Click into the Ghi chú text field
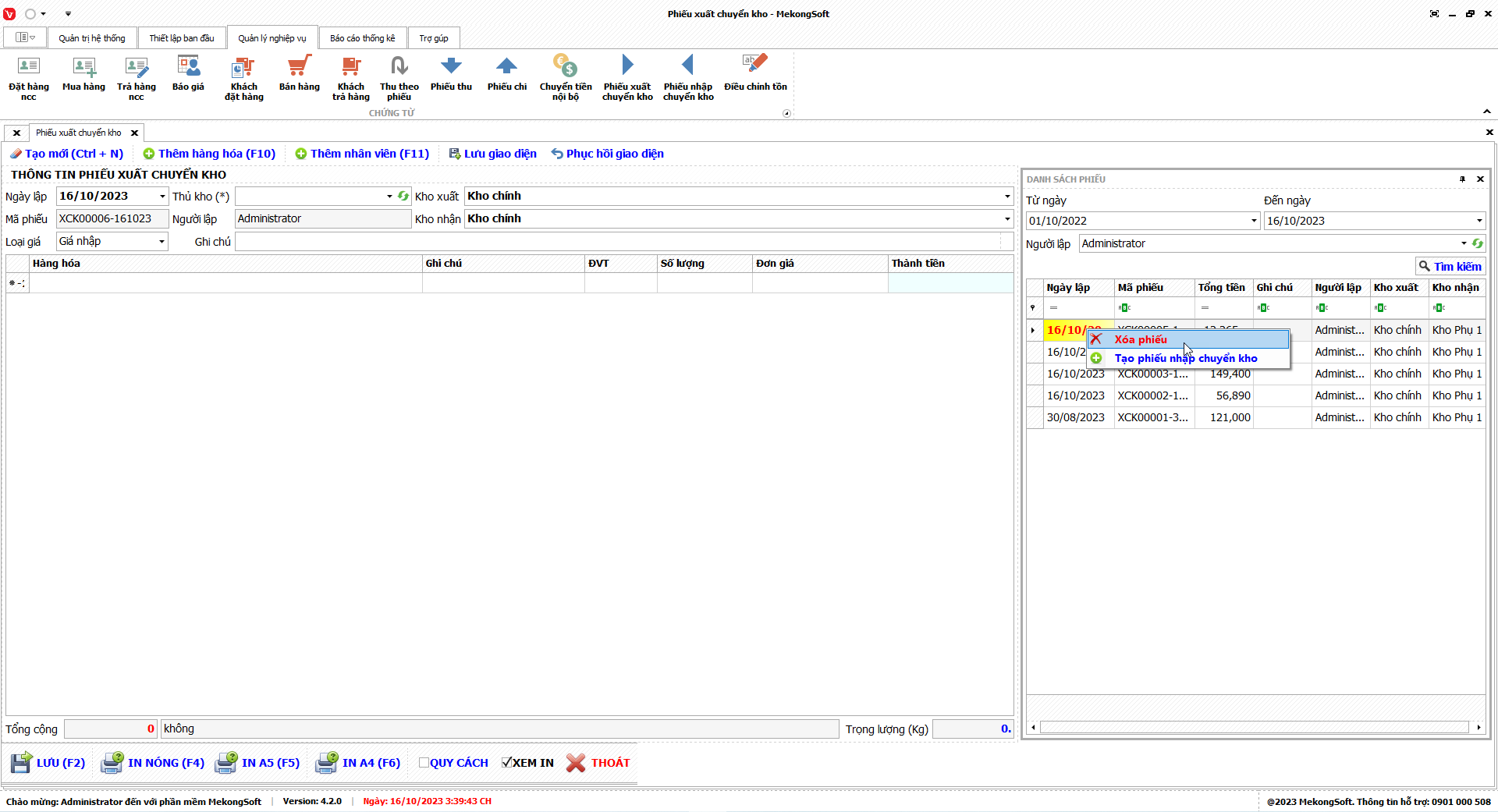 [616, 242]
